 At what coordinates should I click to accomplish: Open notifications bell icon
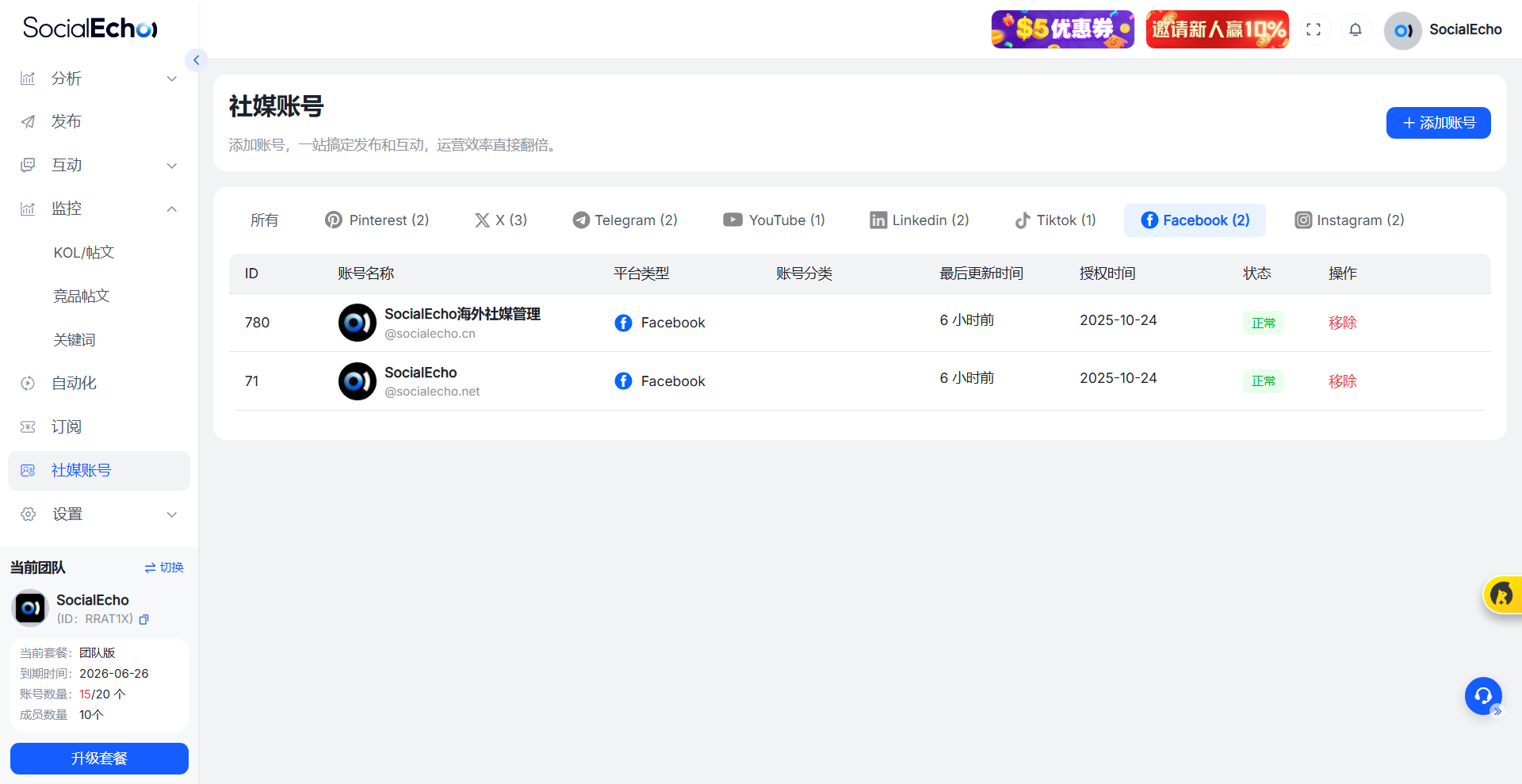(1356, 29)
